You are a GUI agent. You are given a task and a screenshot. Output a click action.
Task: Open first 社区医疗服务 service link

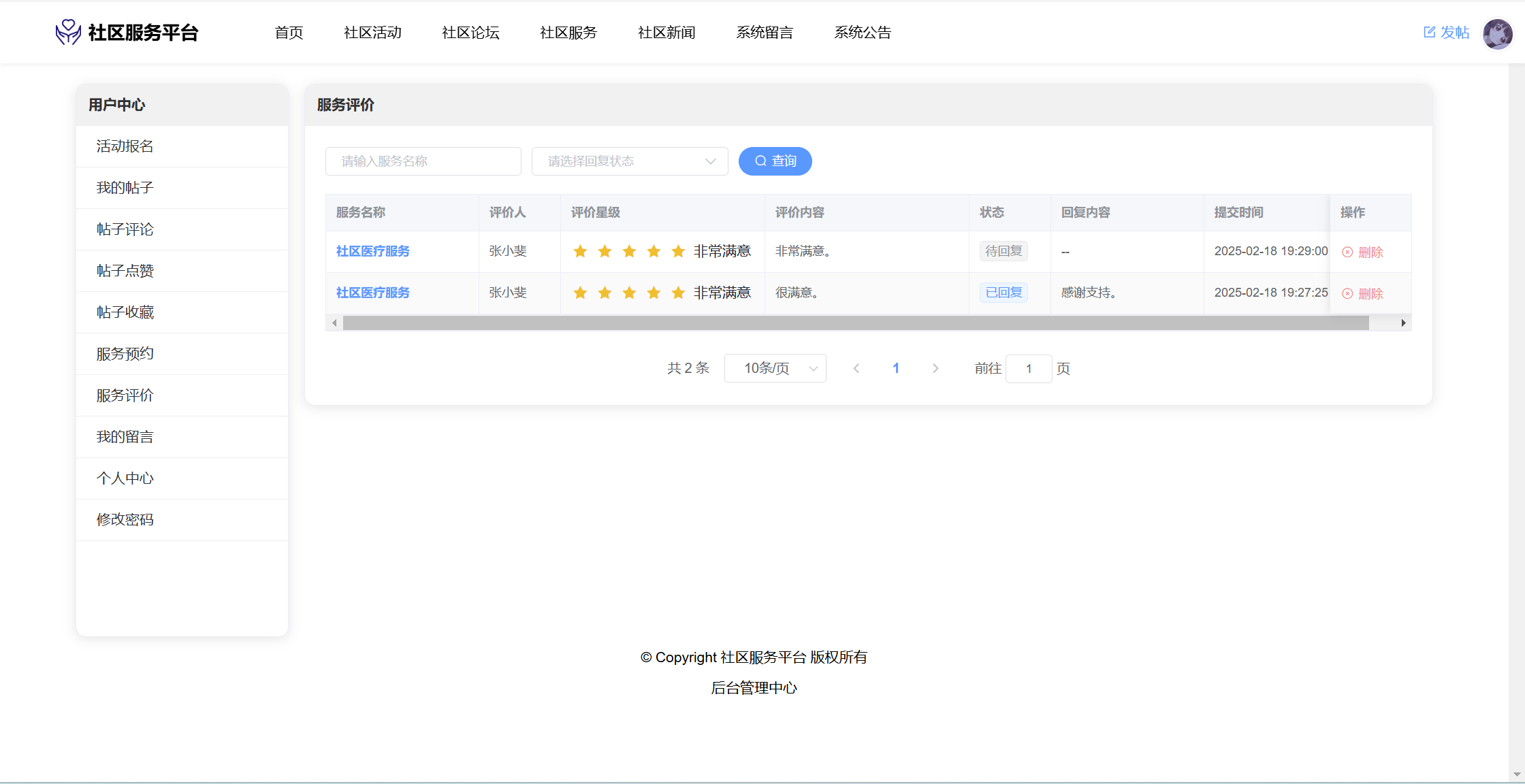point(373,251)
